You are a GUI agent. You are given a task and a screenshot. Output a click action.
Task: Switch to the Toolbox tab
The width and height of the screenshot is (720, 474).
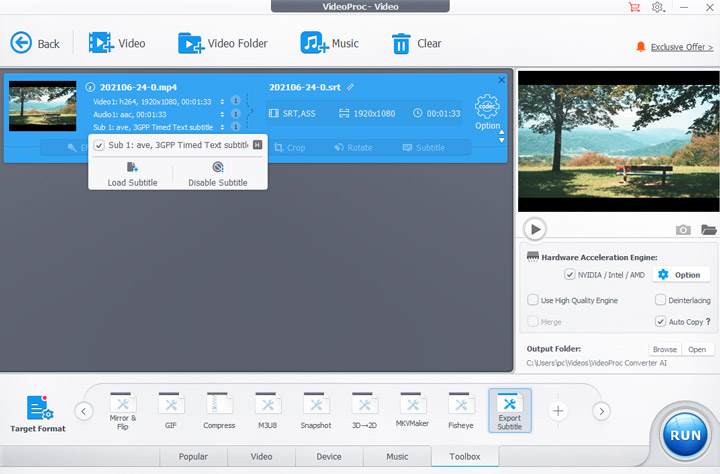[465, 457]
